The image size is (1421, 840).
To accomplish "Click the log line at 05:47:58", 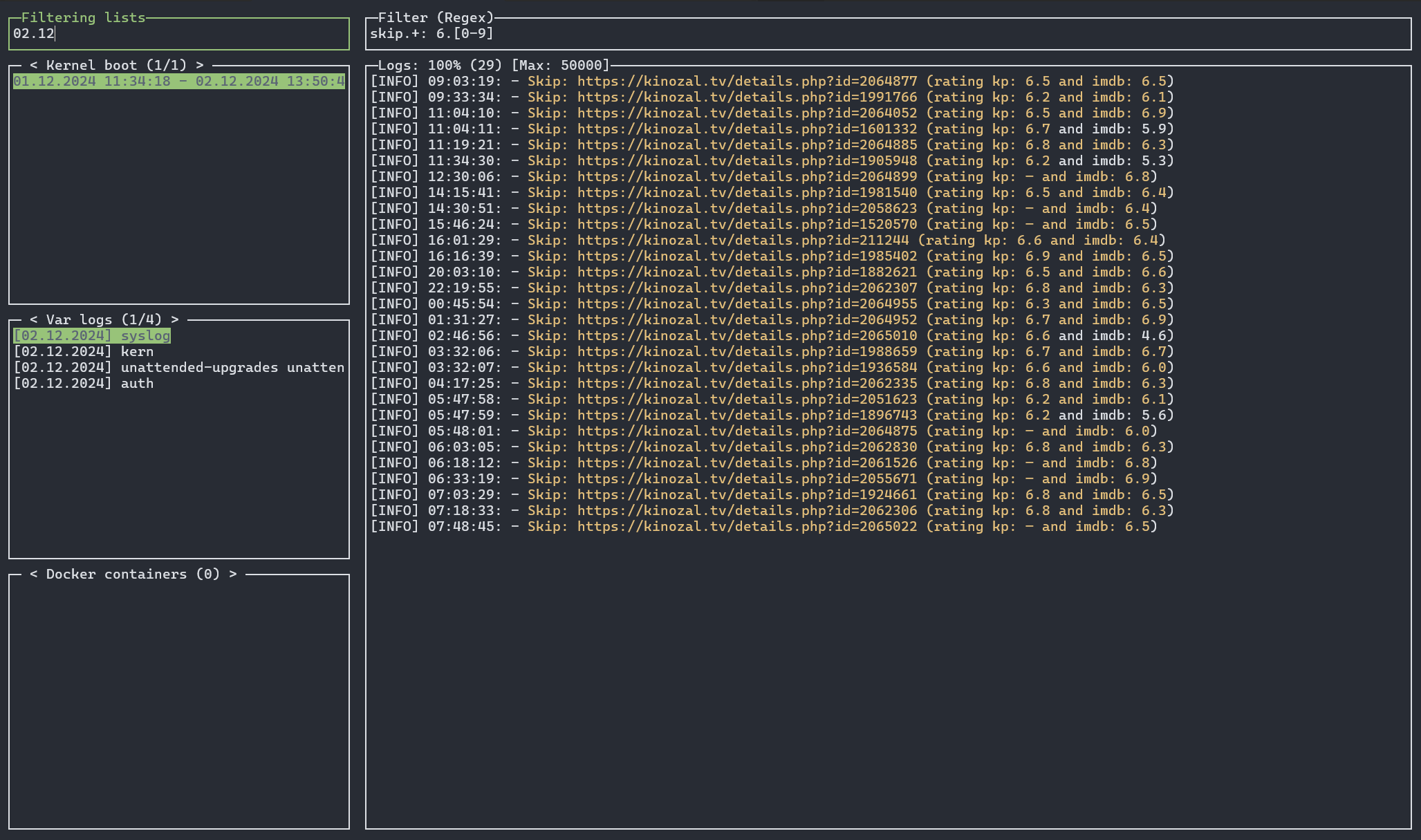I will click(772, 400).
